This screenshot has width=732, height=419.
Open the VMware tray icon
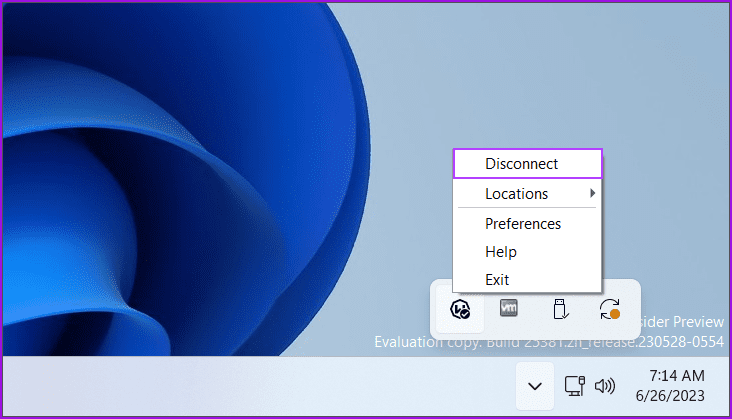click(x=508, y=308)
